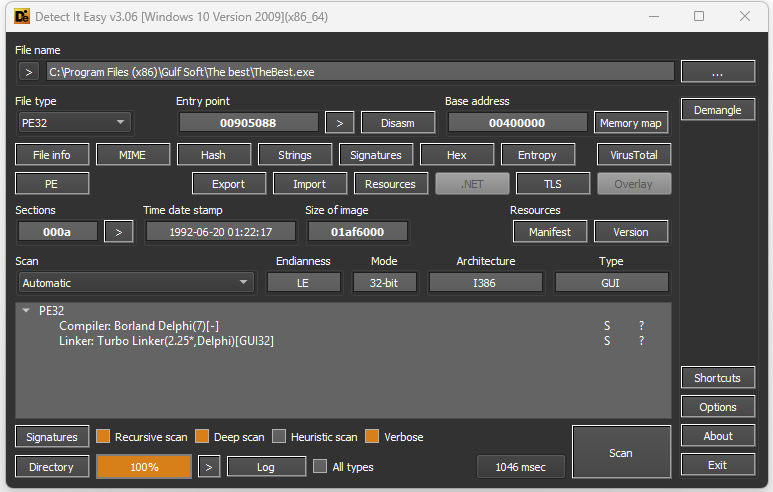The height and width of the screenshot is (492, 773).
Task: Open the MIME viewer
Action: [x=133, y=155]
